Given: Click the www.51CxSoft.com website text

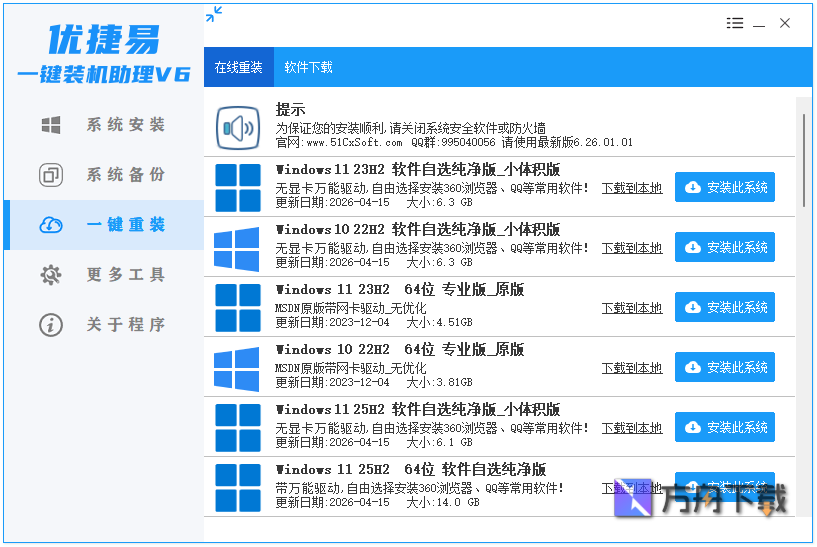Looking at the screenshot, I should (354, 142).
